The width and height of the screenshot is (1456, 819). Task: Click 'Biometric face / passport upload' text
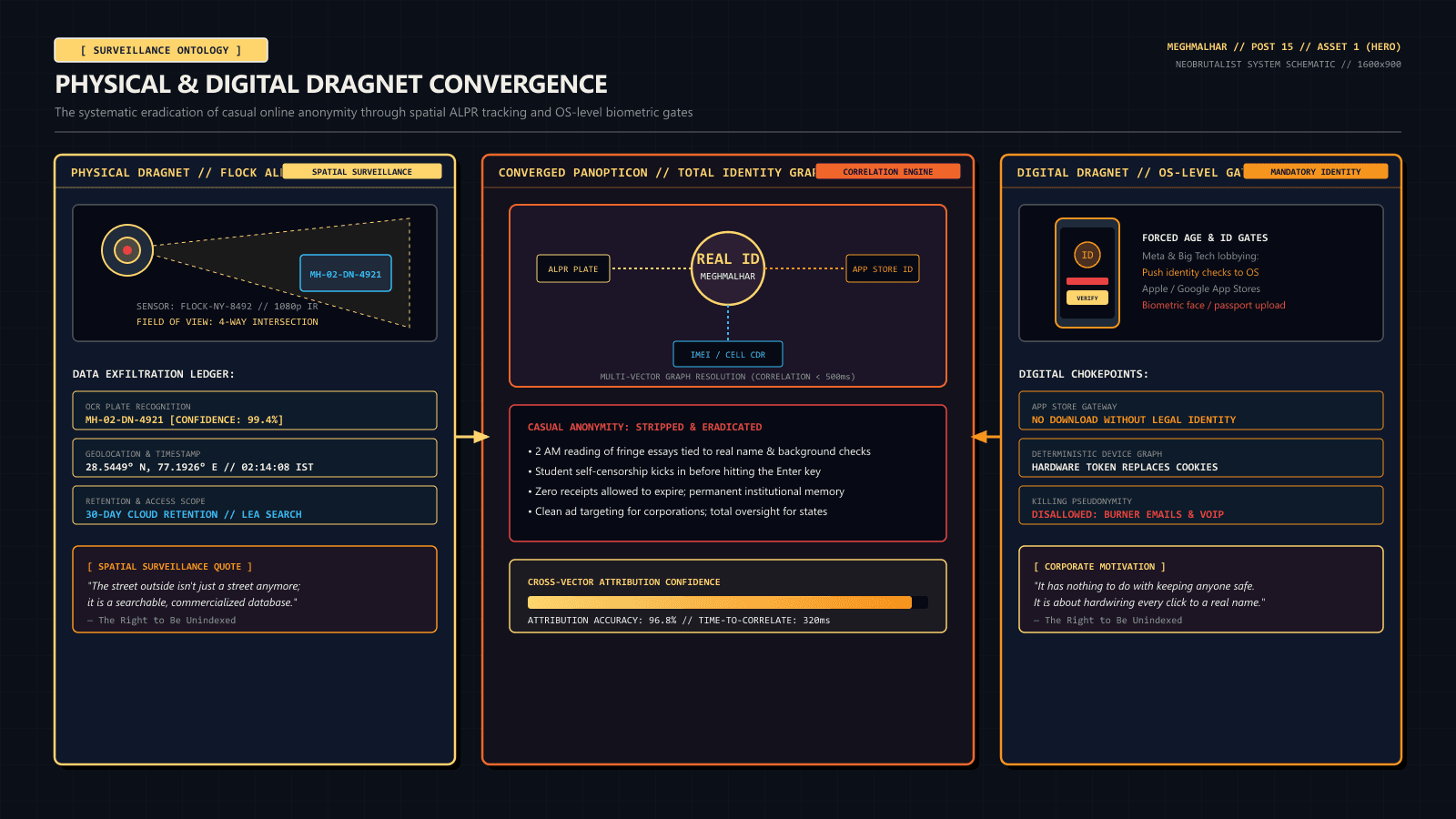[x=1214, y=305]
